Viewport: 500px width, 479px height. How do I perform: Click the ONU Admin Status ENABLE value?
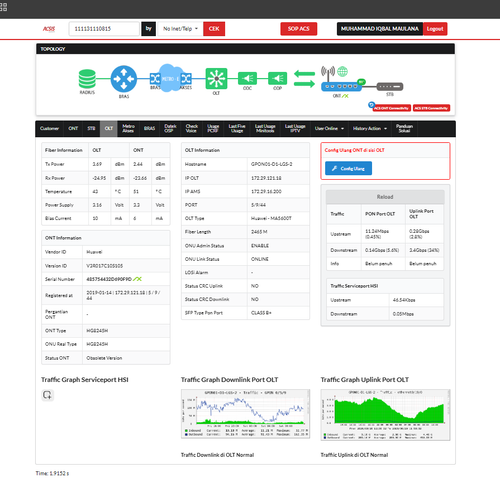coord(260,246)
